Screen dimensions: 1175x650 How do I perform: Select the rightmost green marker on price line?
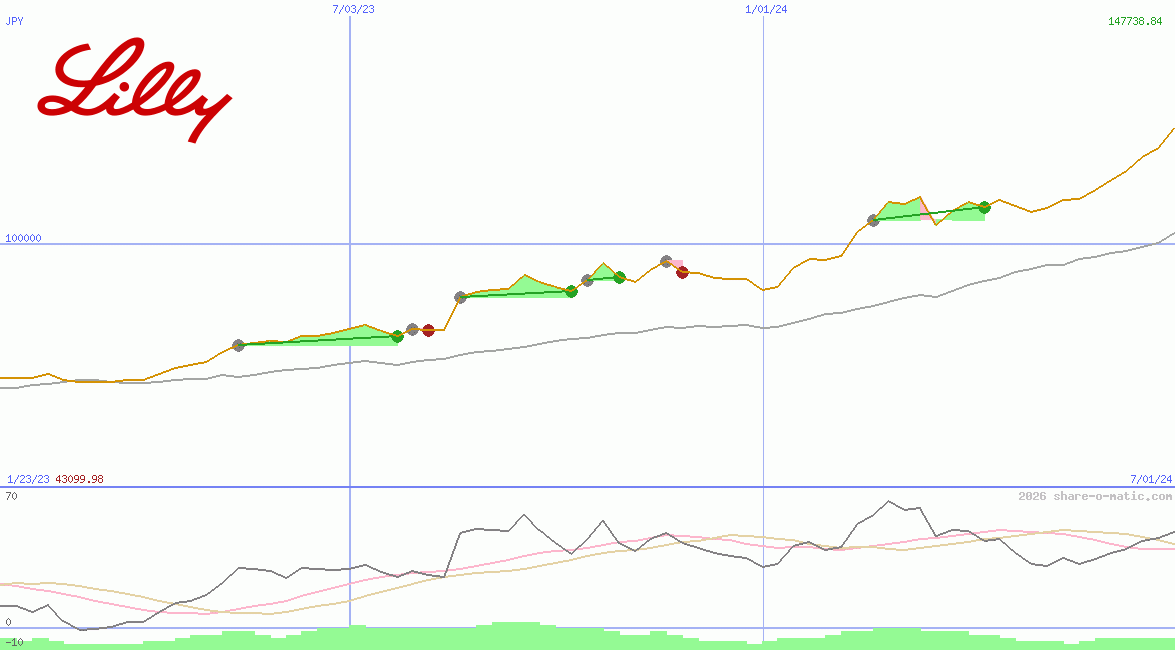pyautogui.click(x=984, y=207)
